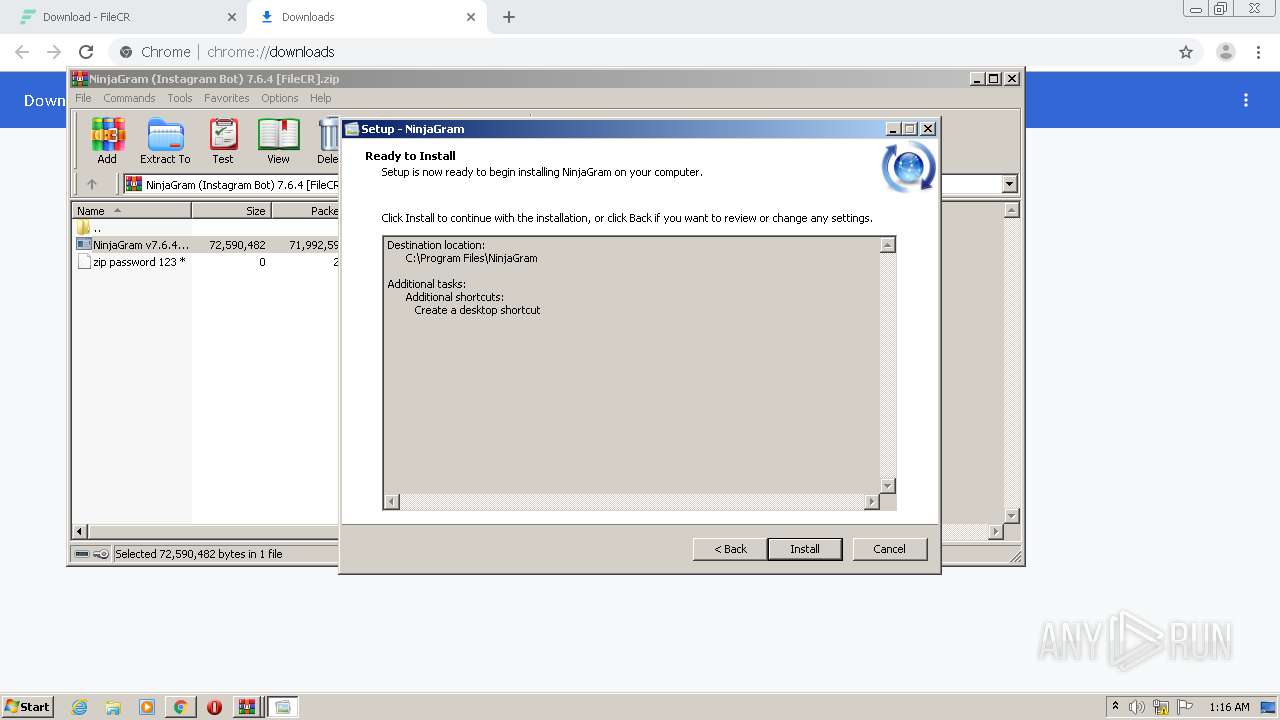Close the Downloads tab
This screenshot has height=720, width=1280.
tap(471, 17)
